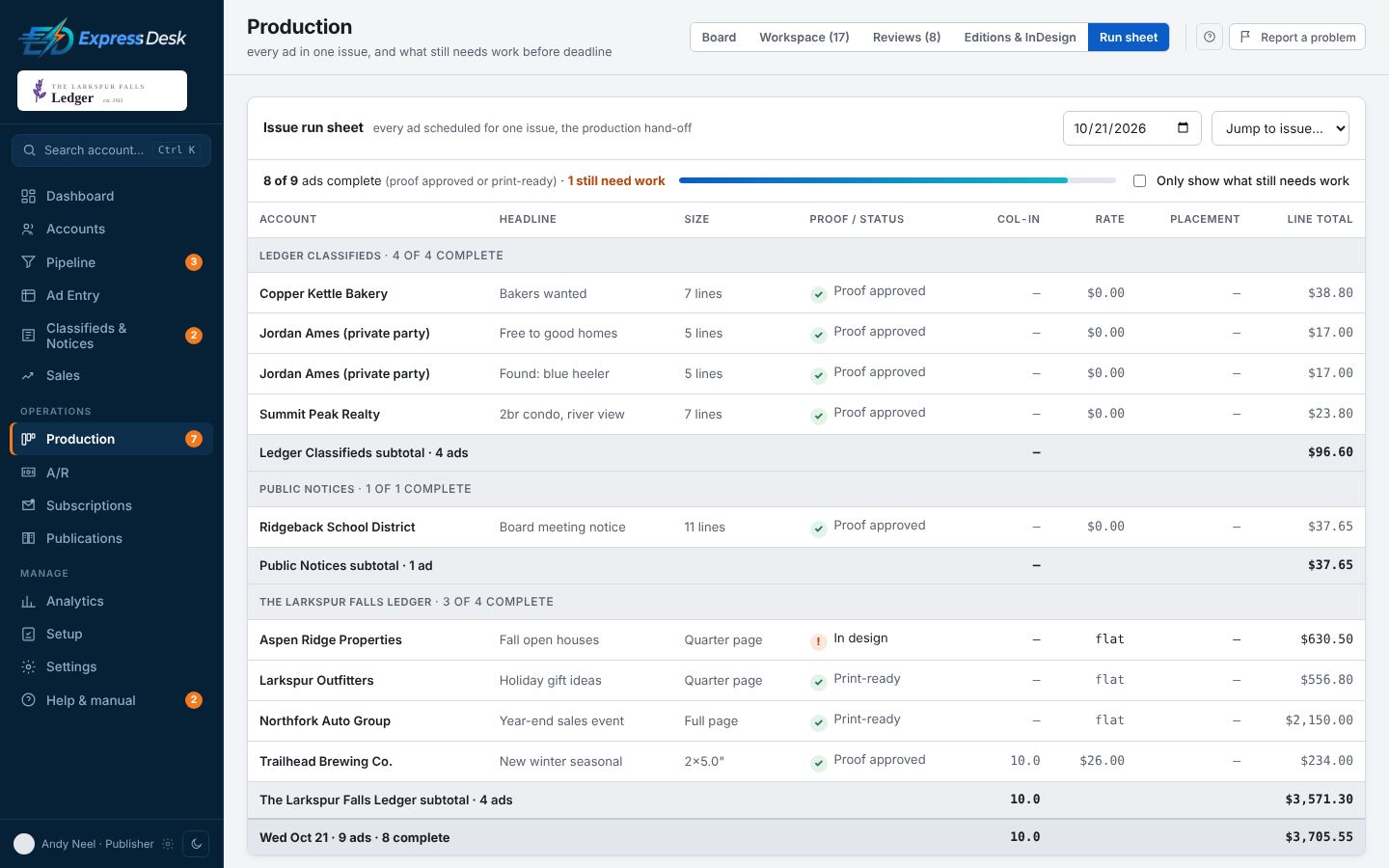Click the help question-mark icon in header
The image size is (1389, 868).
click(1210, 37)
